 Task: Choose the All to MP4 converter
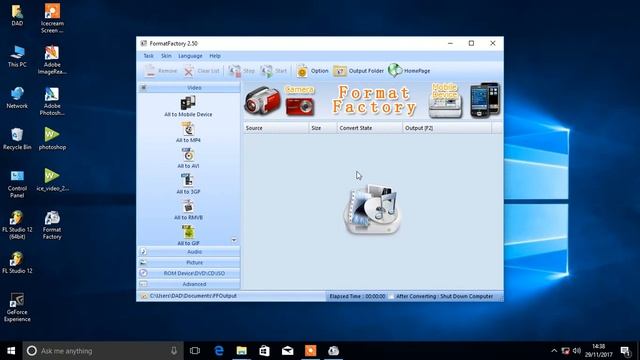click(x=188, y=133)
